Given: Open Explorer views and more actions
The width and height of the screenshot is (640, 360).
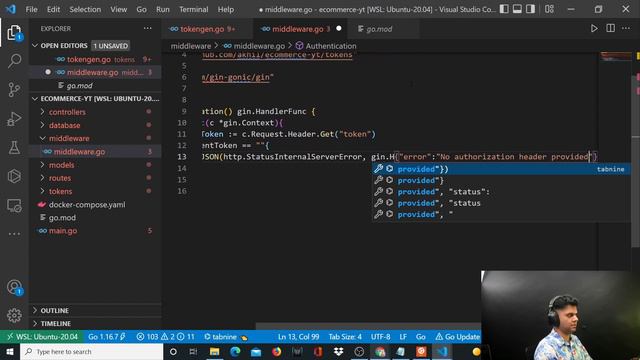Looking at the screenshot, I should click(147, 28).
